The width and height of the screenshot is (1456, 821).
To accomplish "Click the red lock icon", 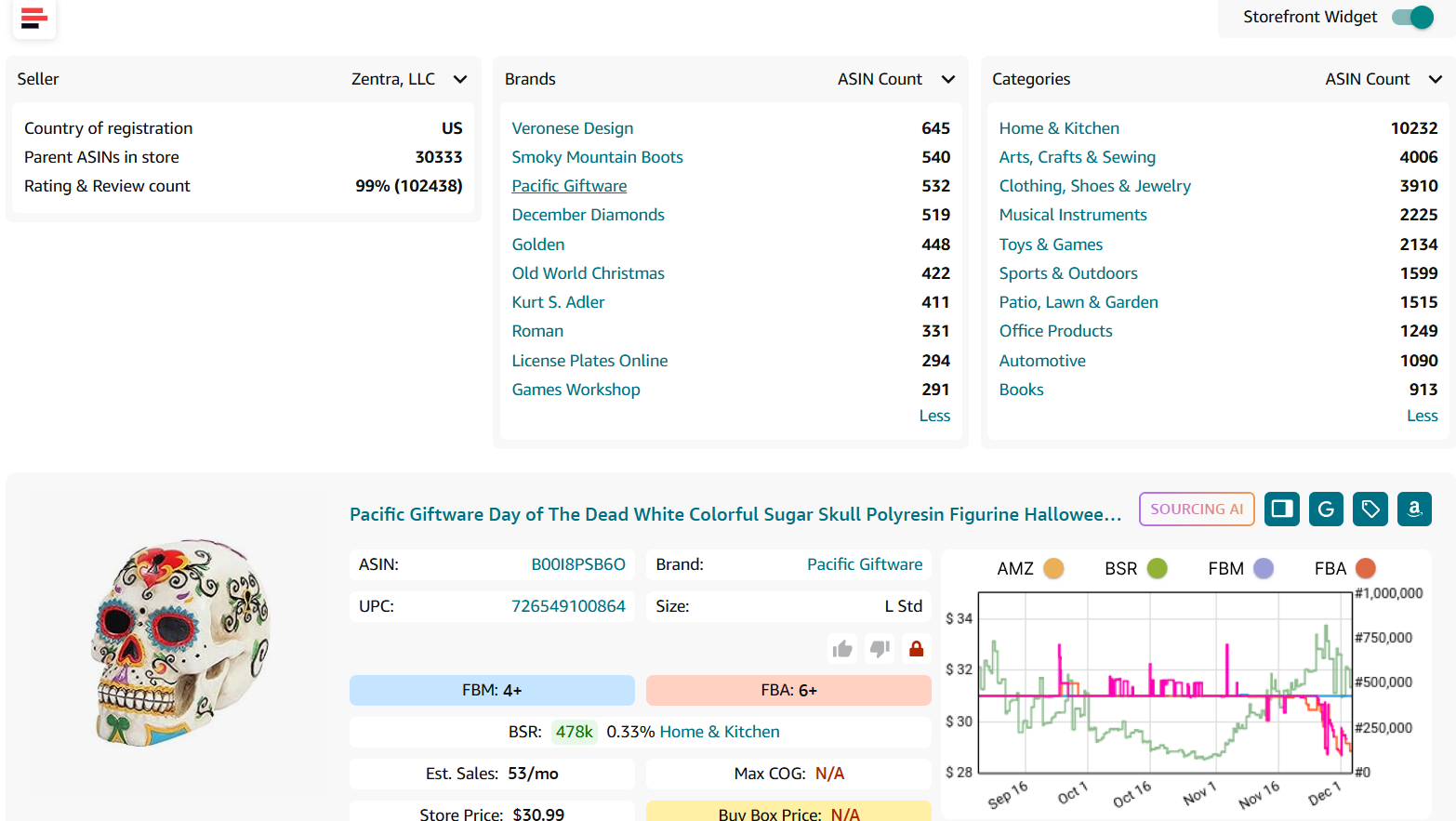I will click(x=915, y=648).
